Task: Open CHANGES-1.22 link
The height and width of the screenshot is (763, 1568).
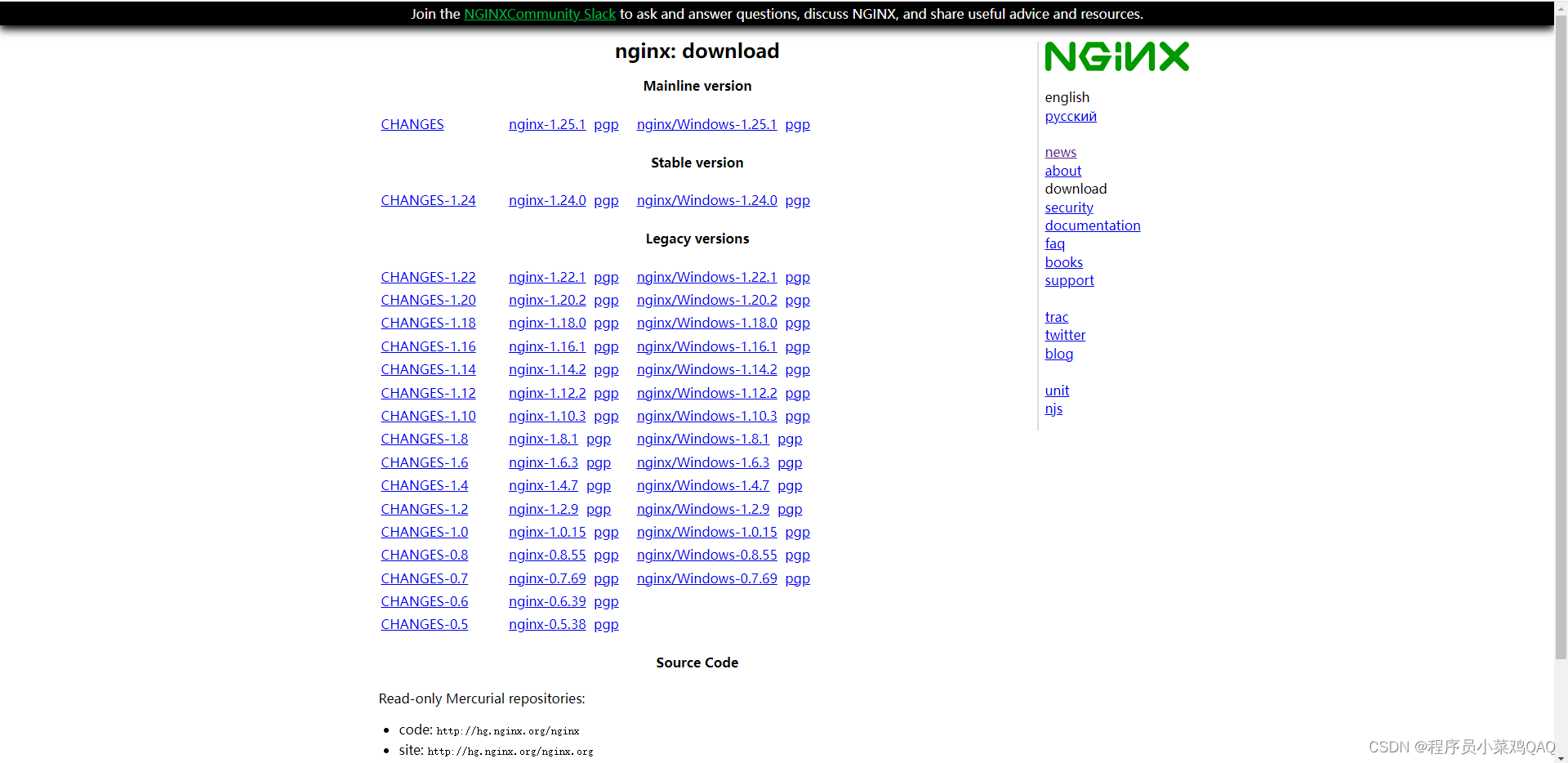Action: click(428, 277)
